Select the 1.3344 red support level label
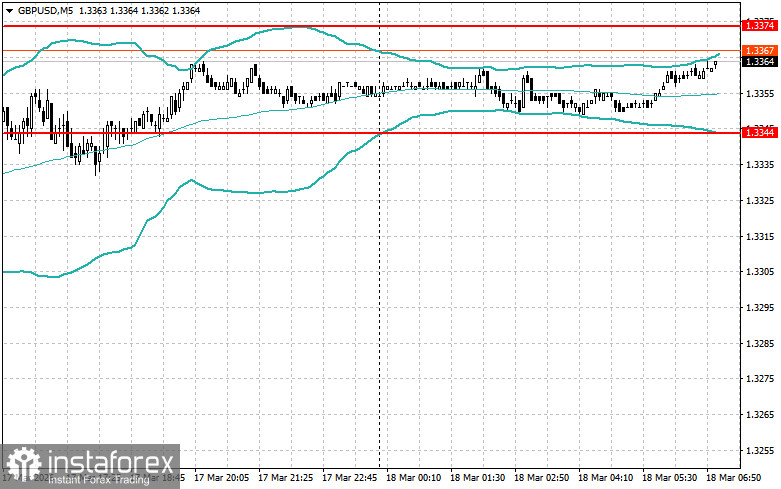This screenshot has width=781, height=489. tap(759, 132)
